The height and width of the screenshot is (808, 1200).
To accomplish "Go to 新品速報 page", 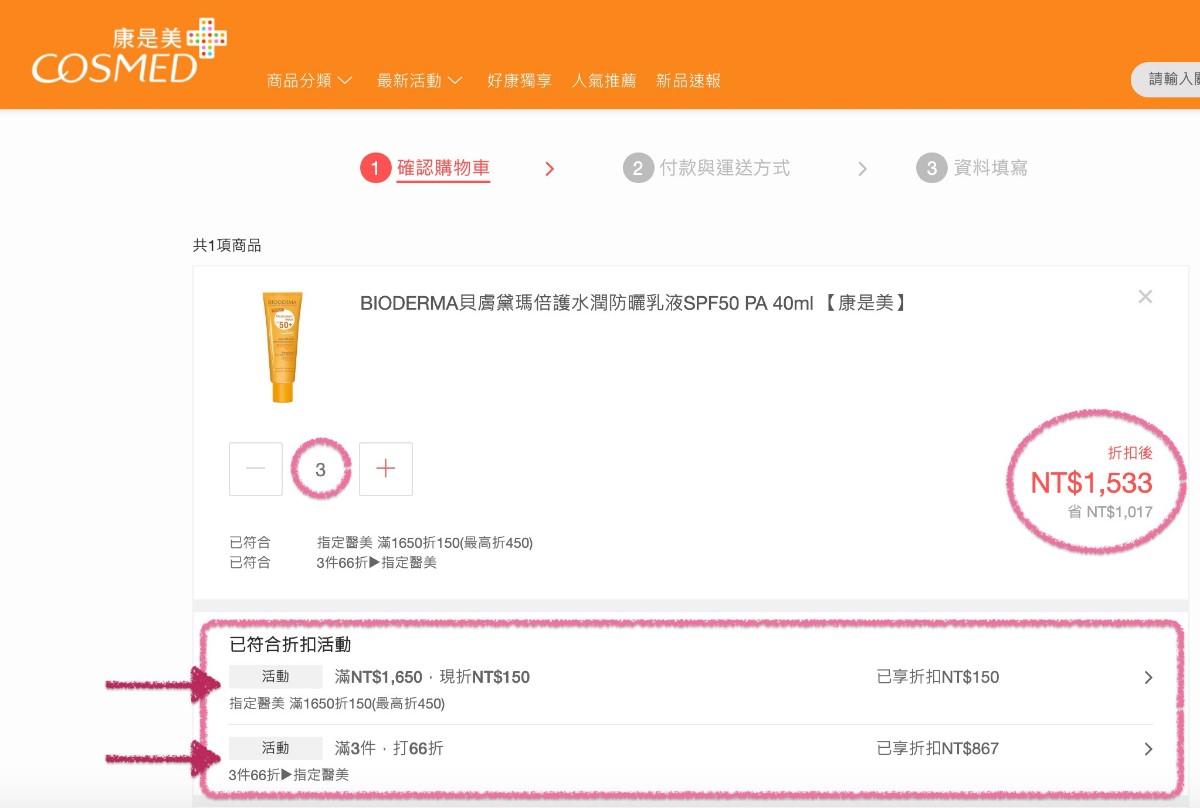I will pos(688,81).
